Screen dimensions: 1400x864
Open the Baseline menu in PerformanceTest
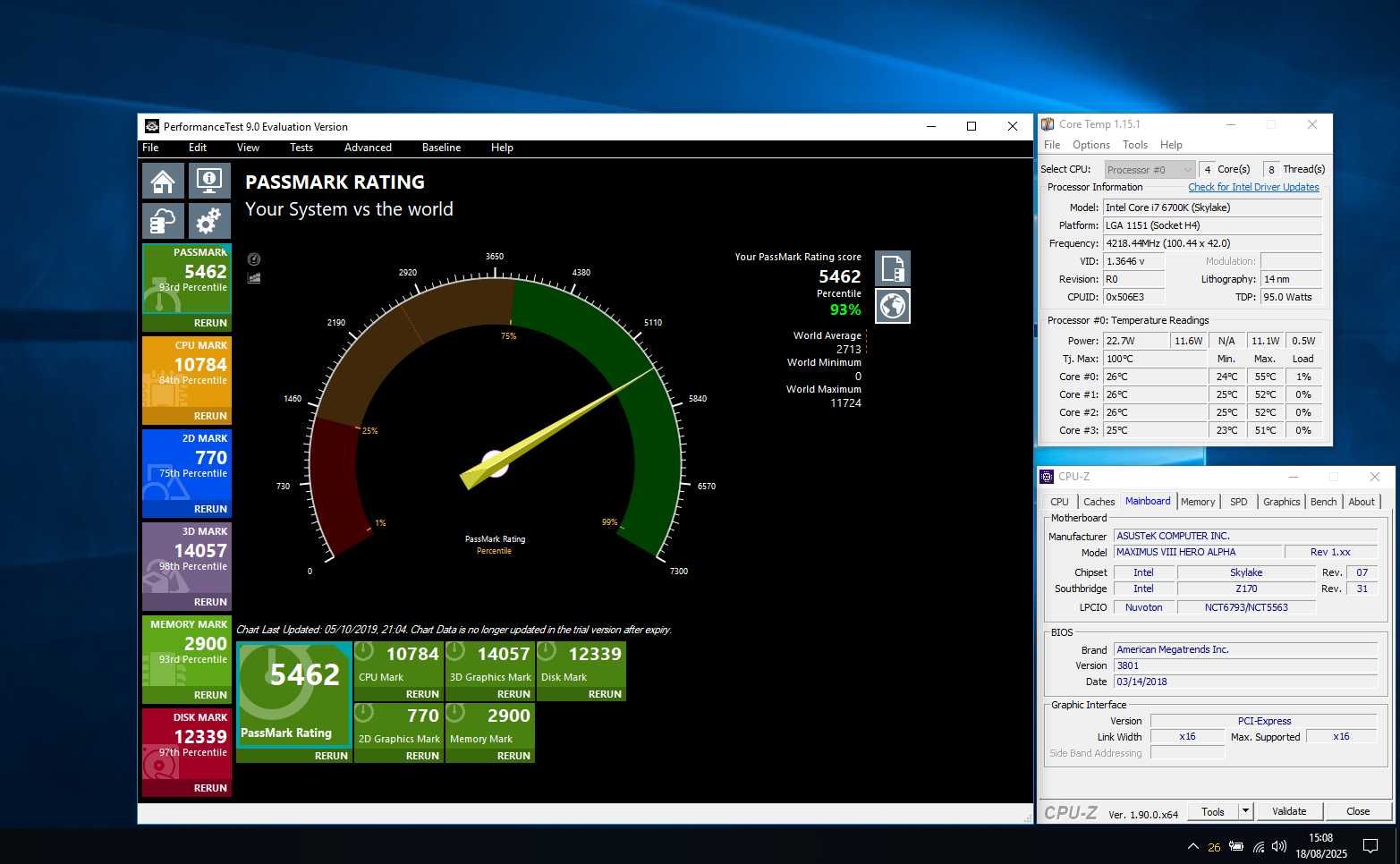pos(441,148)
